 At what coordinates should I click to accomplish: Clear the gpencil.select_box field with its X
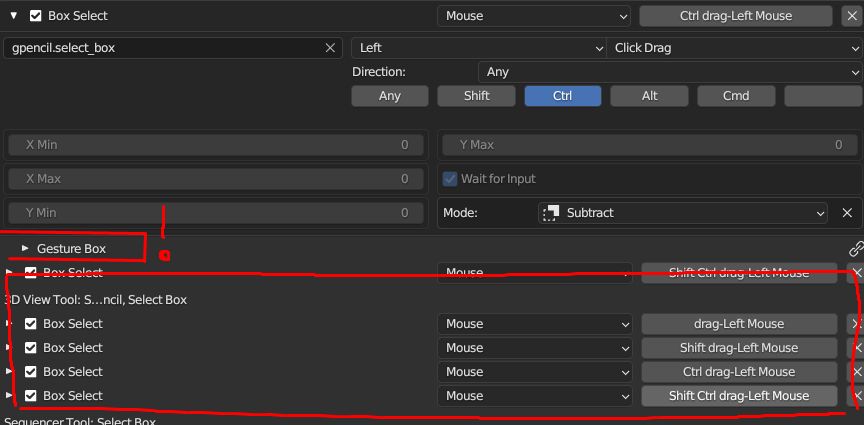click(330, 48)
